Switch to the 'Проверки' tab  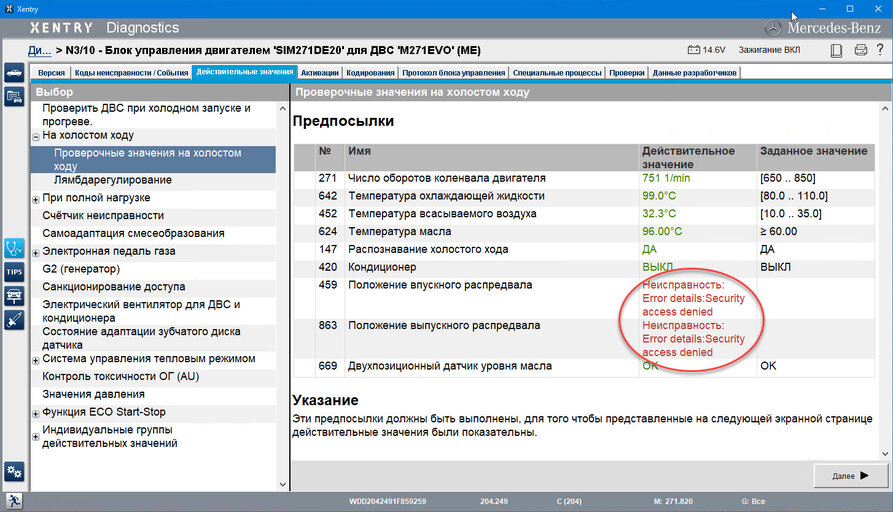point(626,72)
